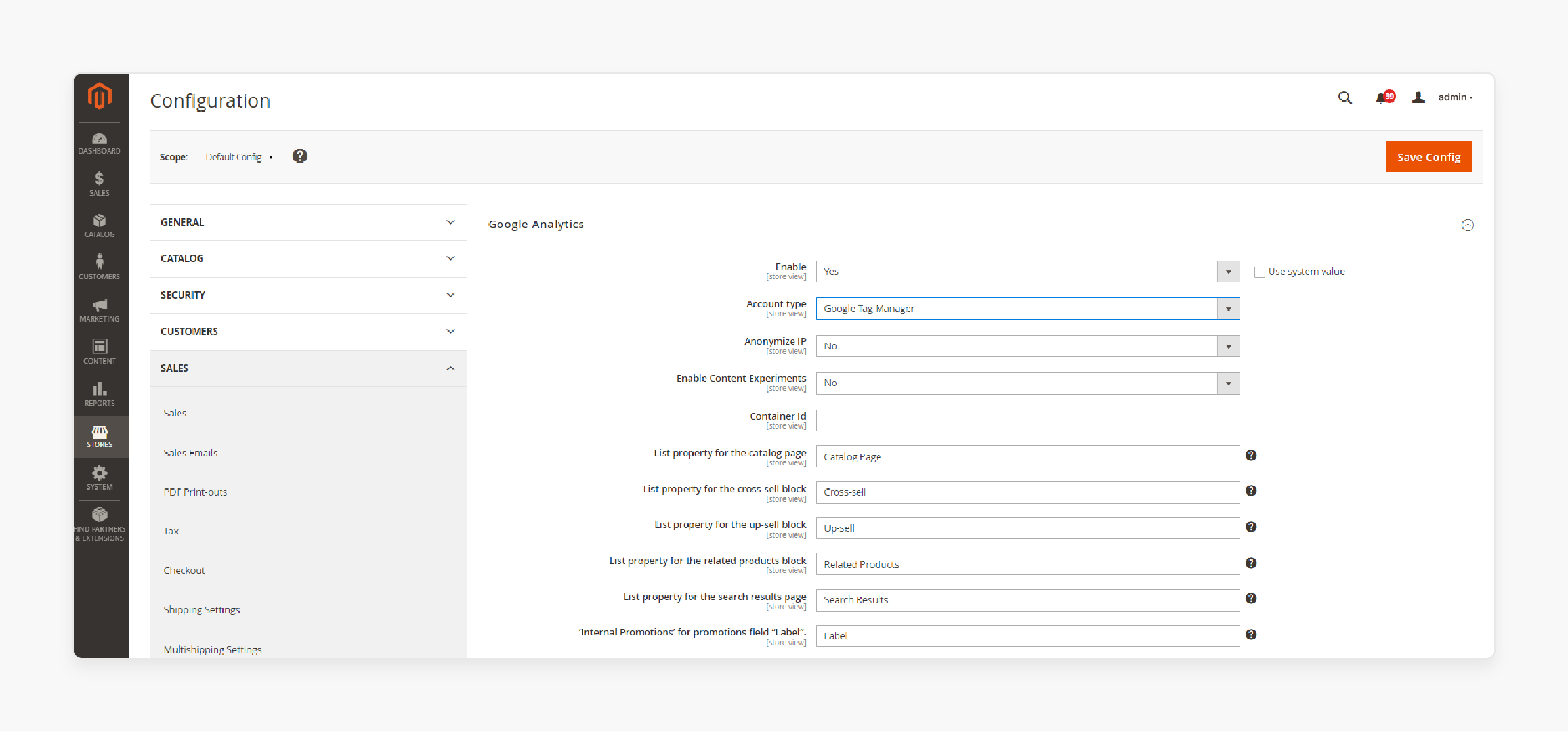
Task: Select Checkout in the config menu
Action: coord(184,571)
